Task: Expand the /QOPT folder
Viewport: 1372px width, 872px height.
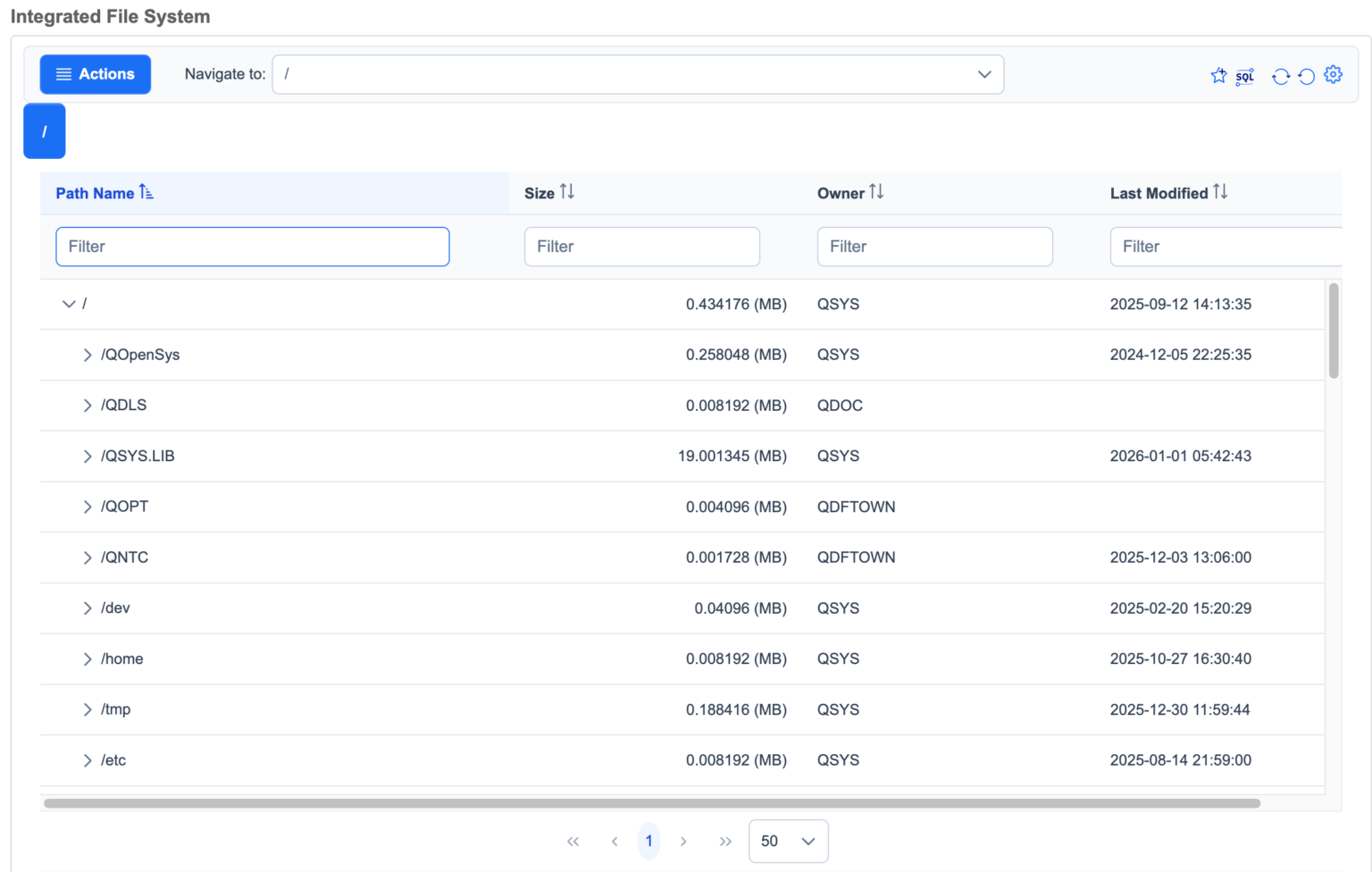Action: coord(88,507)
